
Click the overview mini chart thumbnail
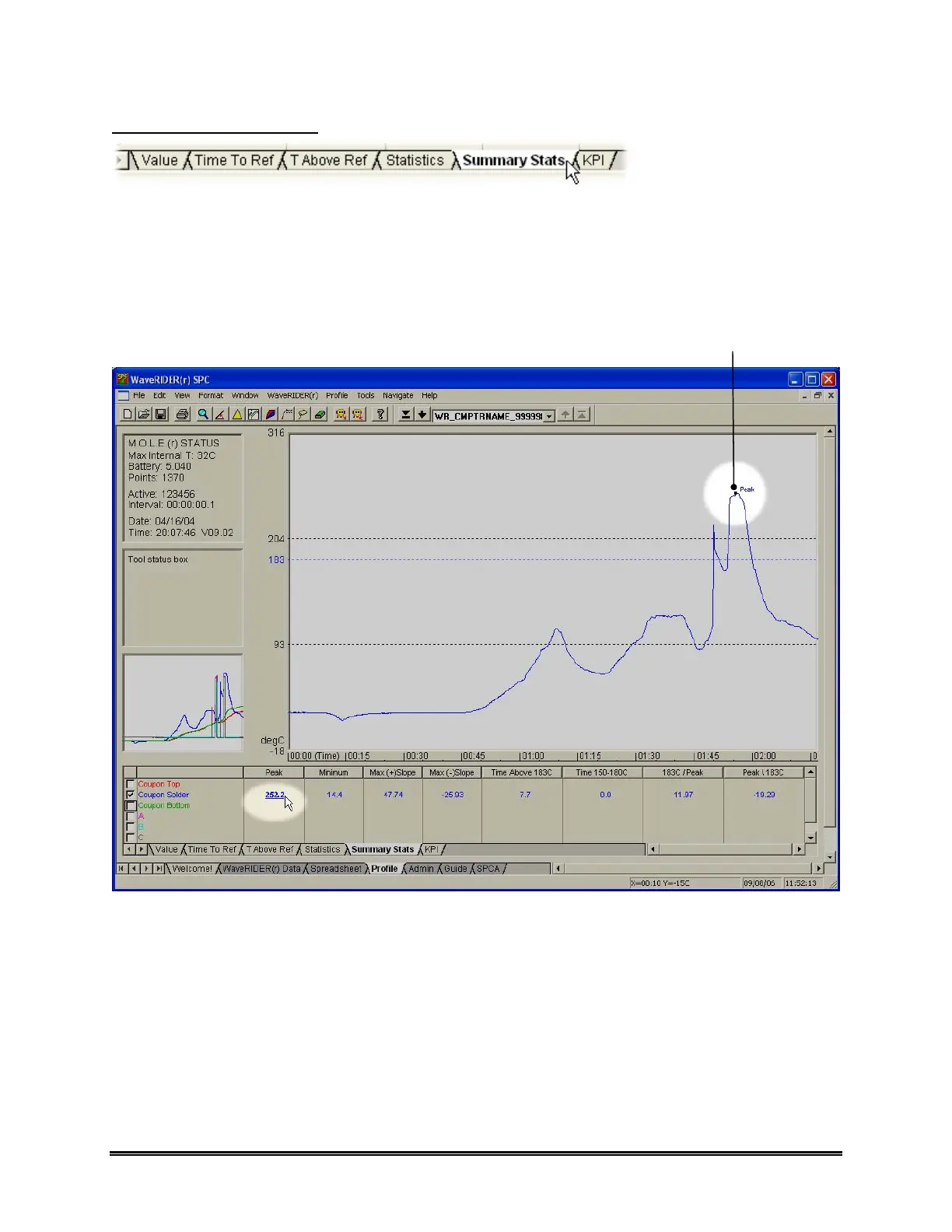(x=183, y=703)
